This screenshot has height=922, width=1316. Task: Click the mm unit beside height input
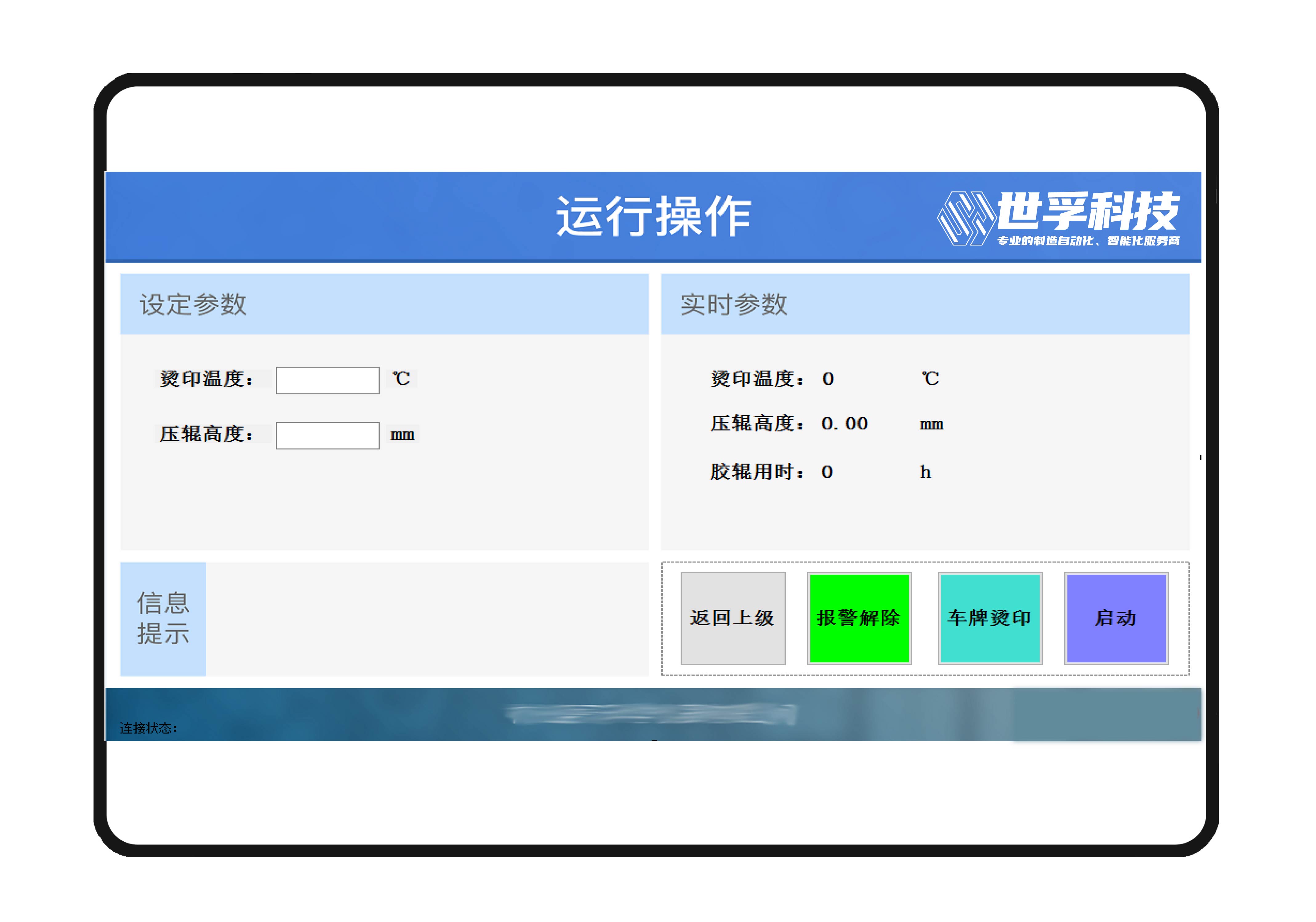(x=402, y=435)
